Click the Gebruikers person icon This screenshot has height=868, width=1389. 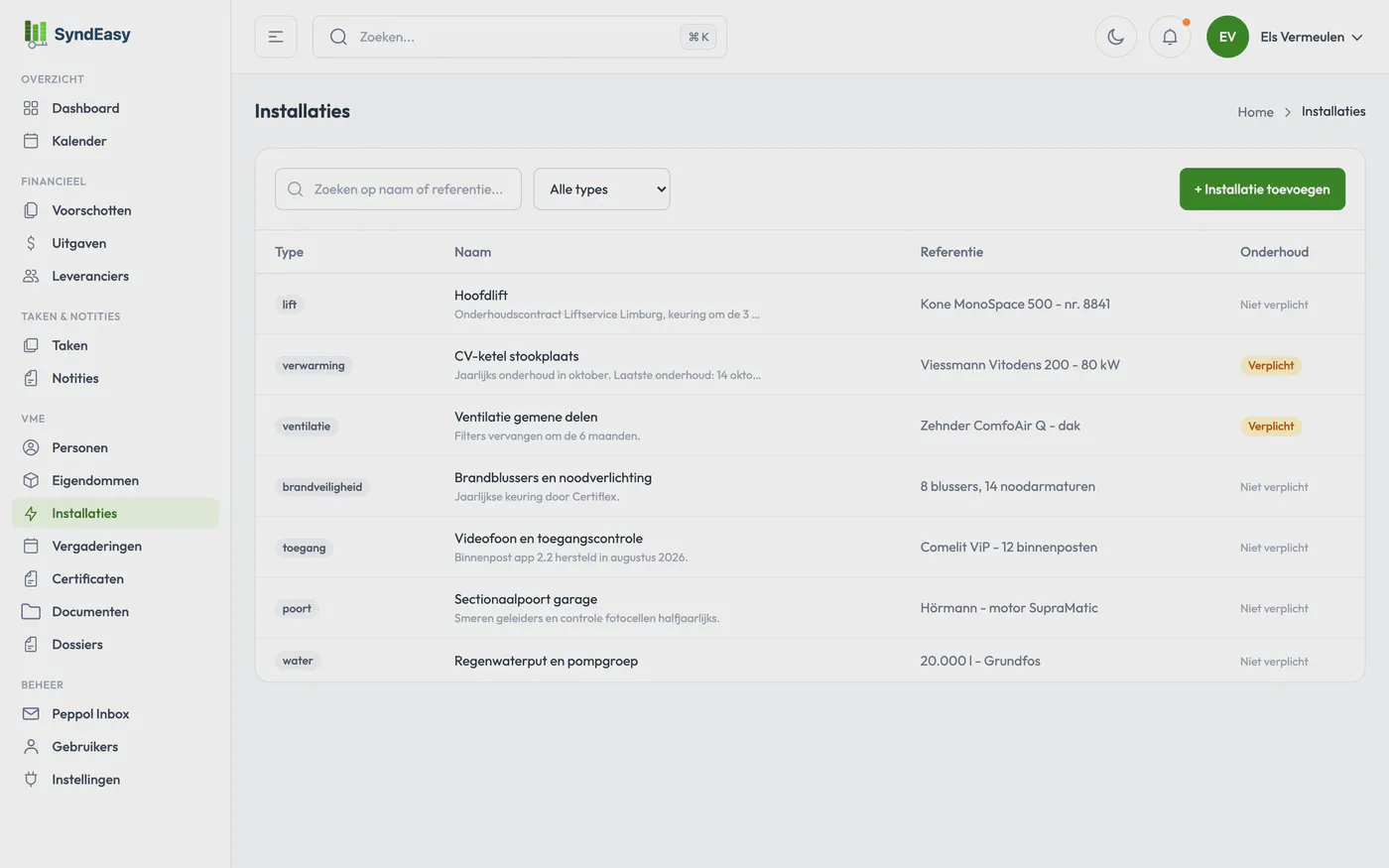pyautogui.click(x=31, y=746)
